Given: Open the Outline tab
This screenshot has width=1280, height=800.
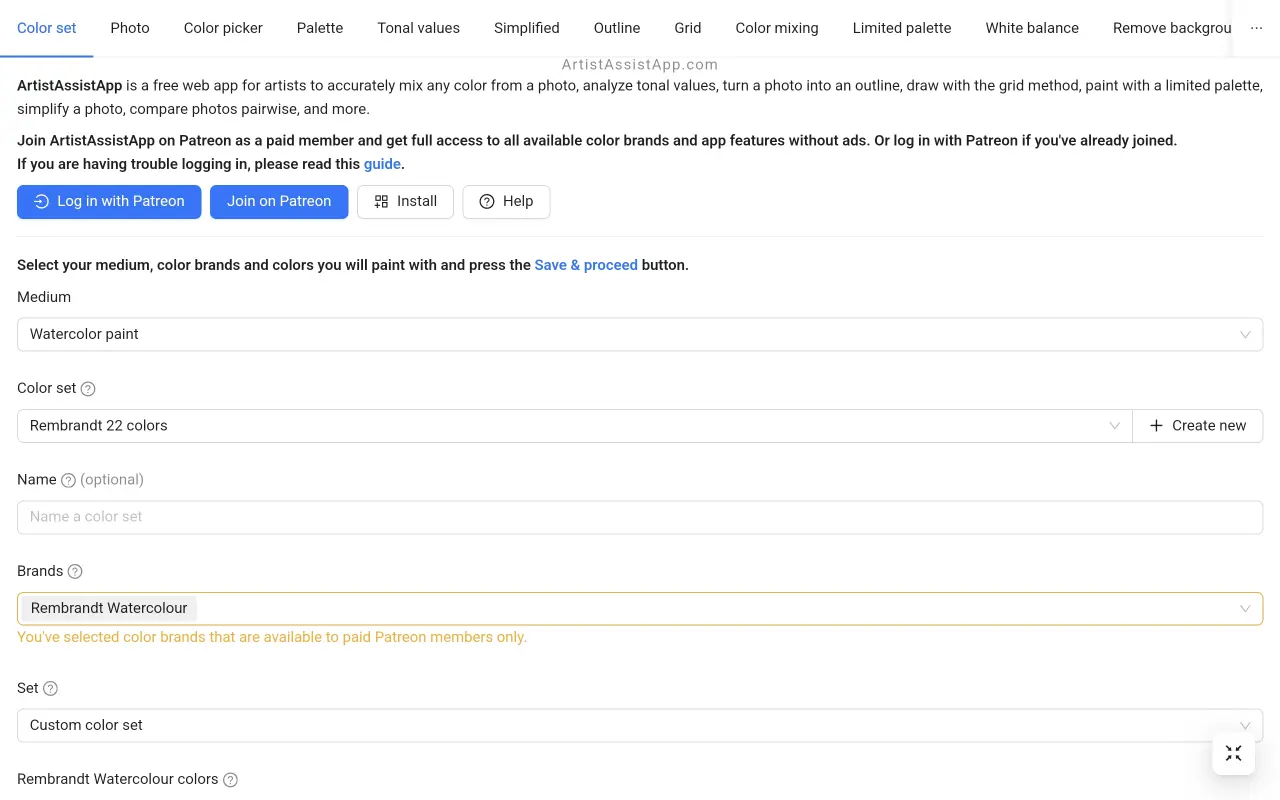Looking at the screenshot, I should [x=617, y=28].
